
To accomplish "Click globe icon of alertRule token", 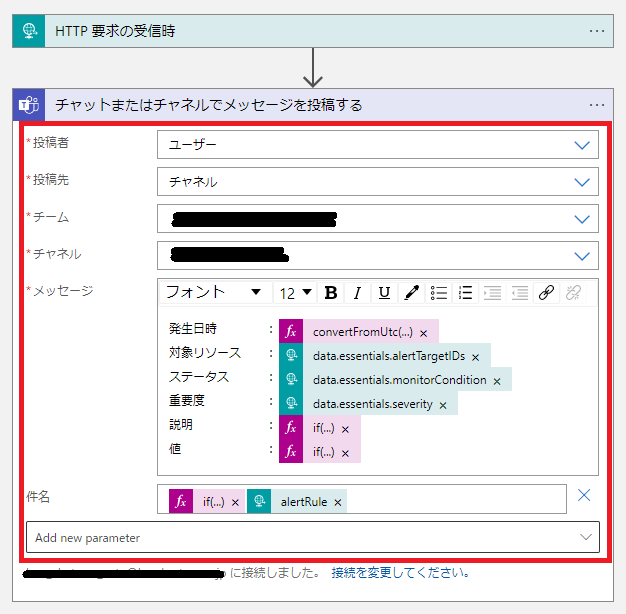I will (x=259, y=501).
